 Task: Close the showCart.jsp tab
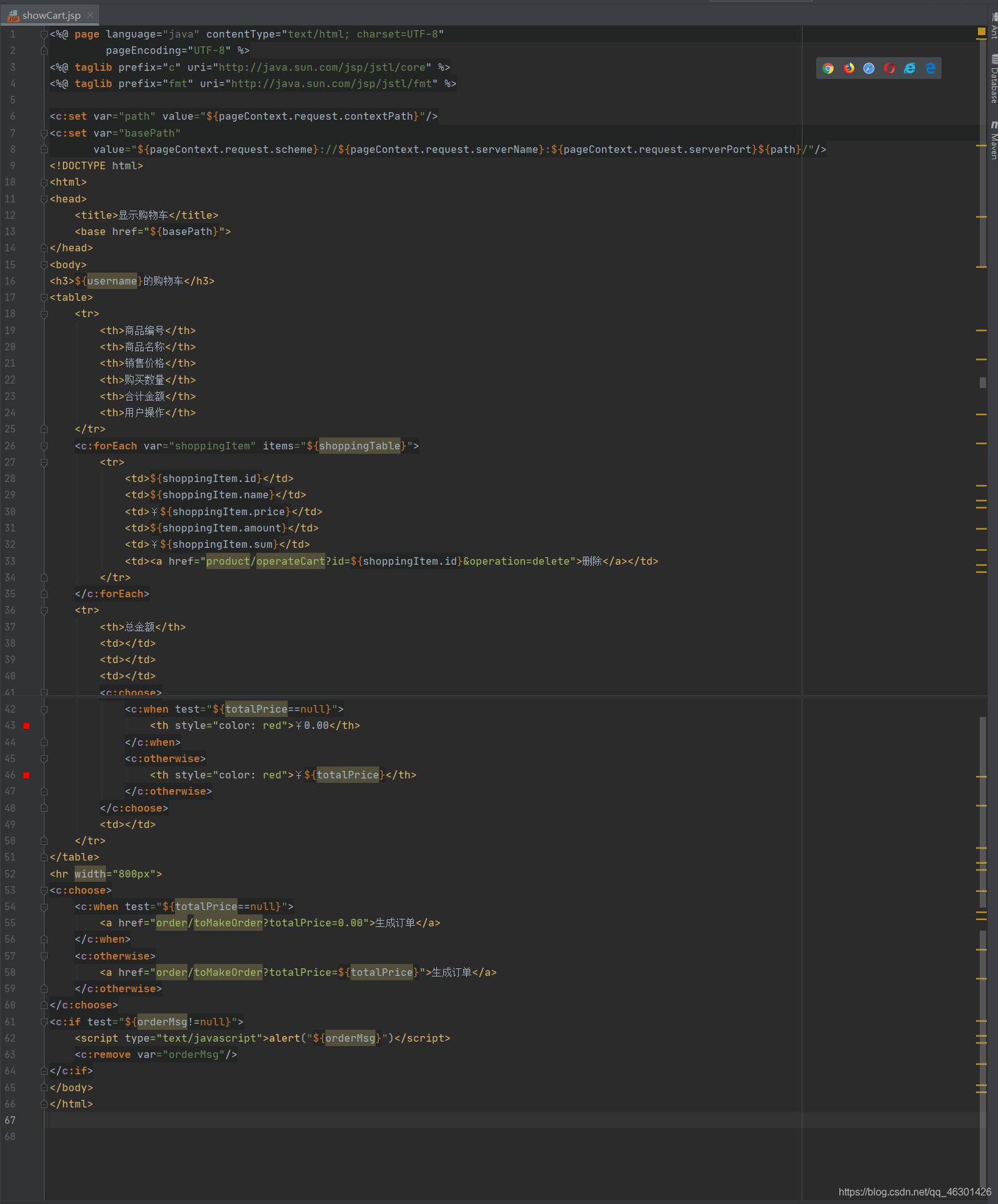[90, 15]
